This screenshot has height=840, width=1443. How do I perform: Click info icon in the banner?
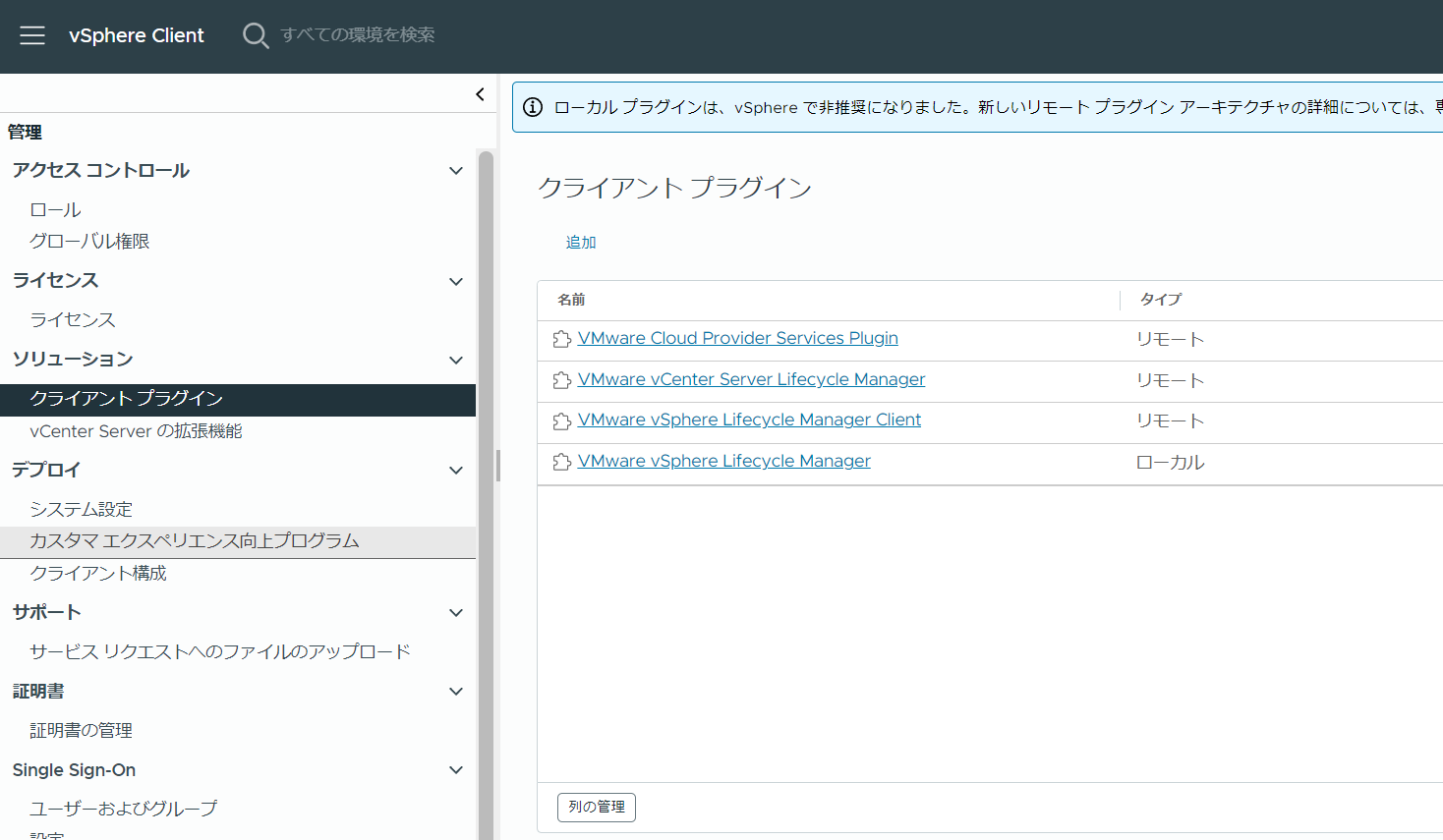[x=533, y=107]
